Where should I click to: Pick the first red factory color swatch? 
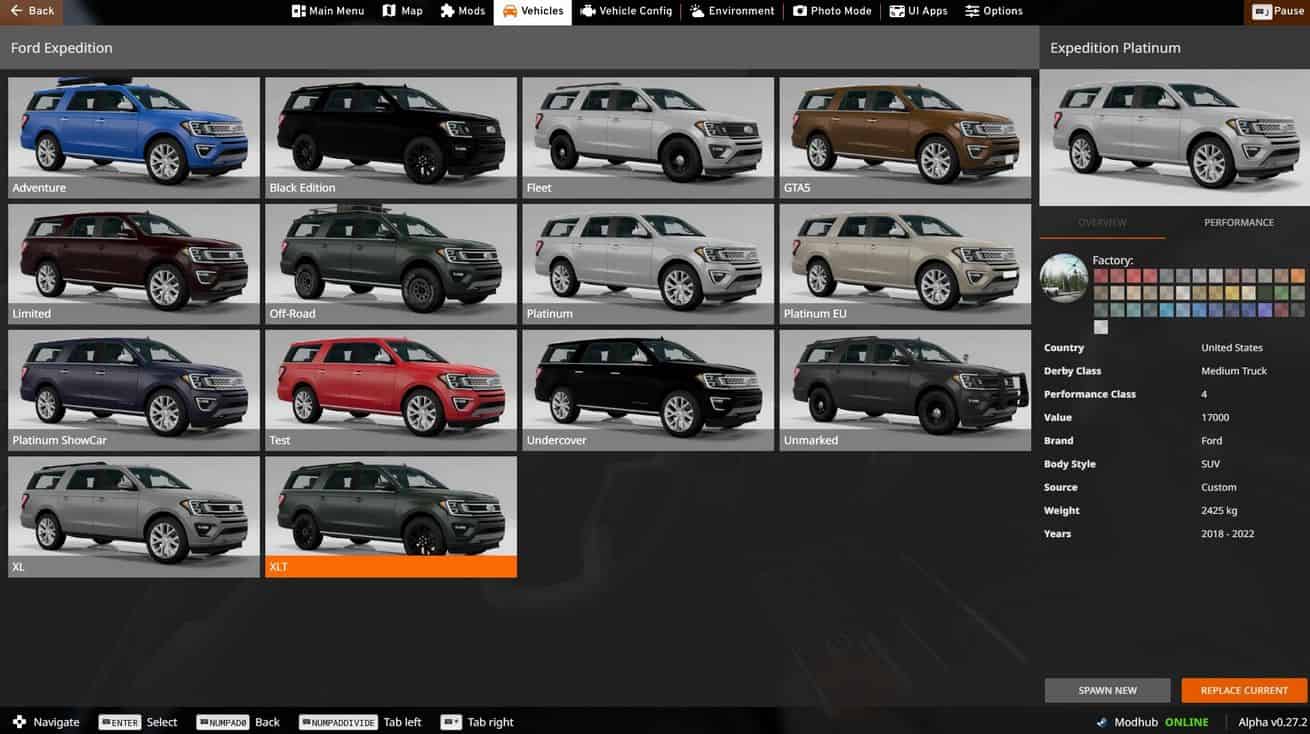click(x=1101, y=276)
